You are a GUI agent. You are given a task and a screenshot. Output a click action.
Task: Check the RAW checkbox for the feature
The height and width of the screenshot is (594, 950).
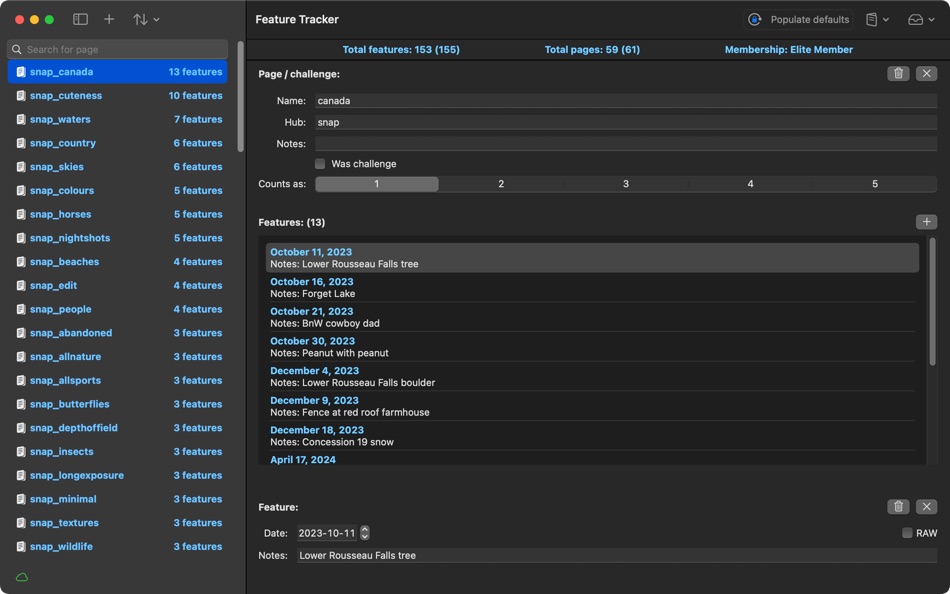(906, 533)
